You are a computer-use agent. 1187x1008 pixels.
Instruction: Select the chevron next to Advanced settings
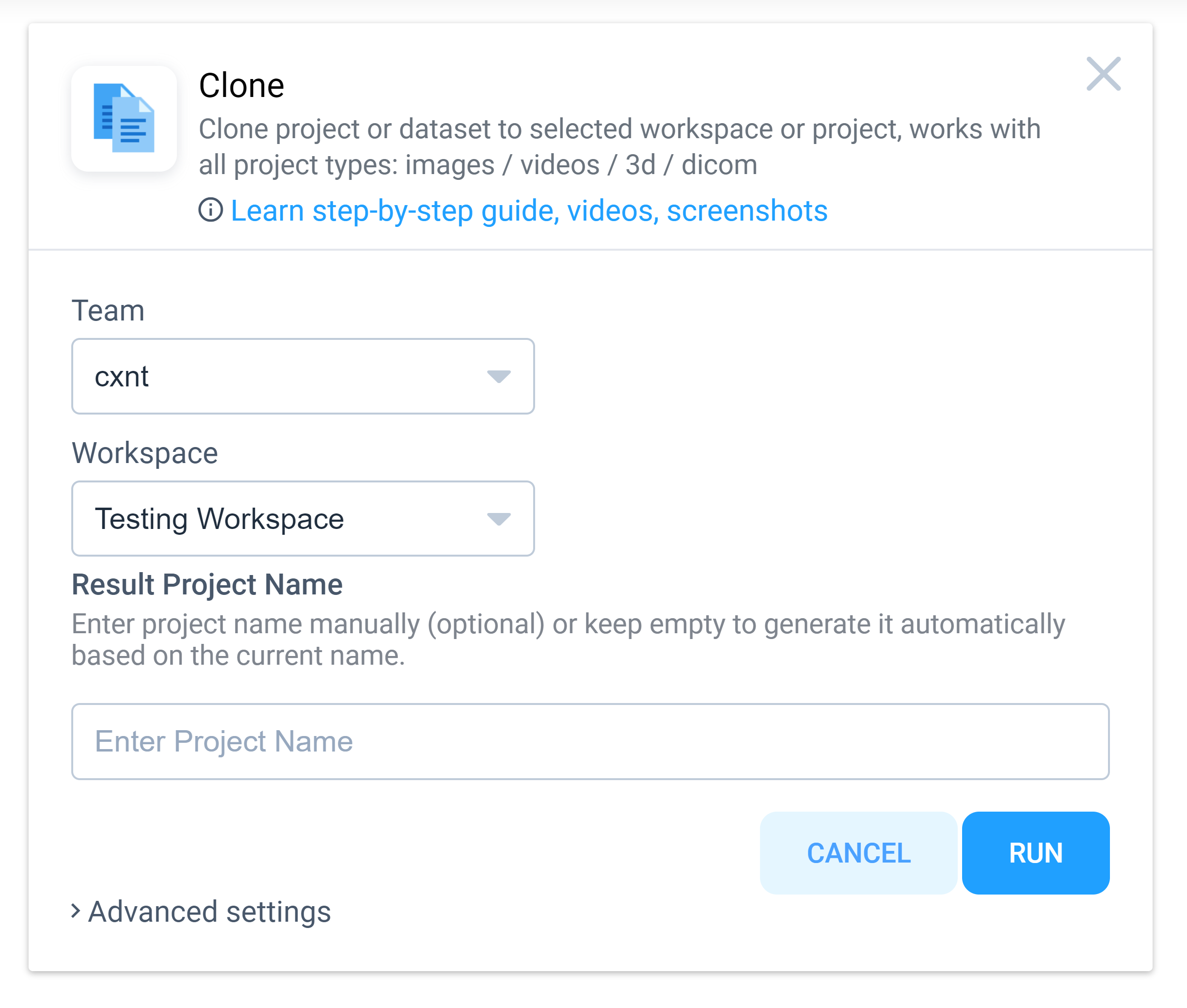(77, 912)
